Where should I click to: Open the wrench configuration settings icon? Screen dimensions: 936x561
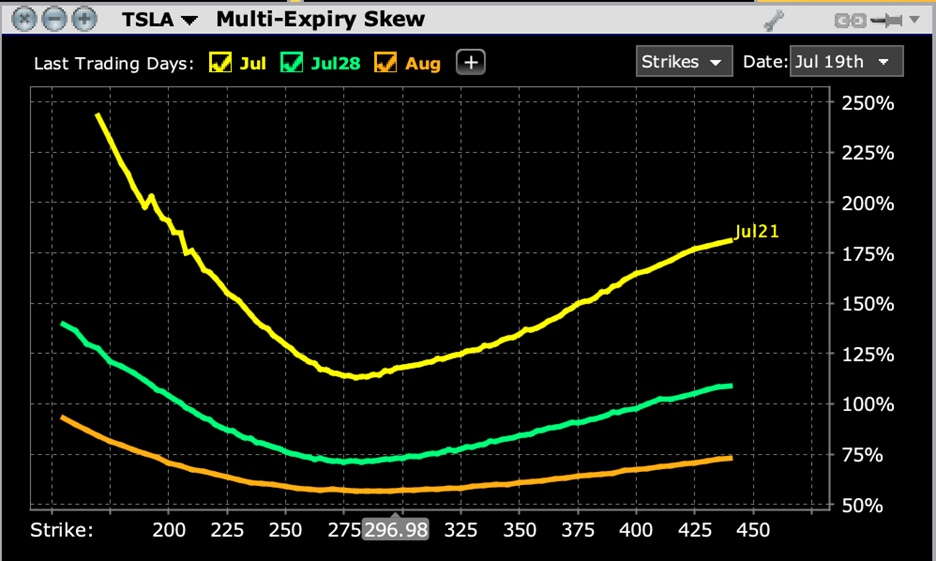[x=774, y=21]
